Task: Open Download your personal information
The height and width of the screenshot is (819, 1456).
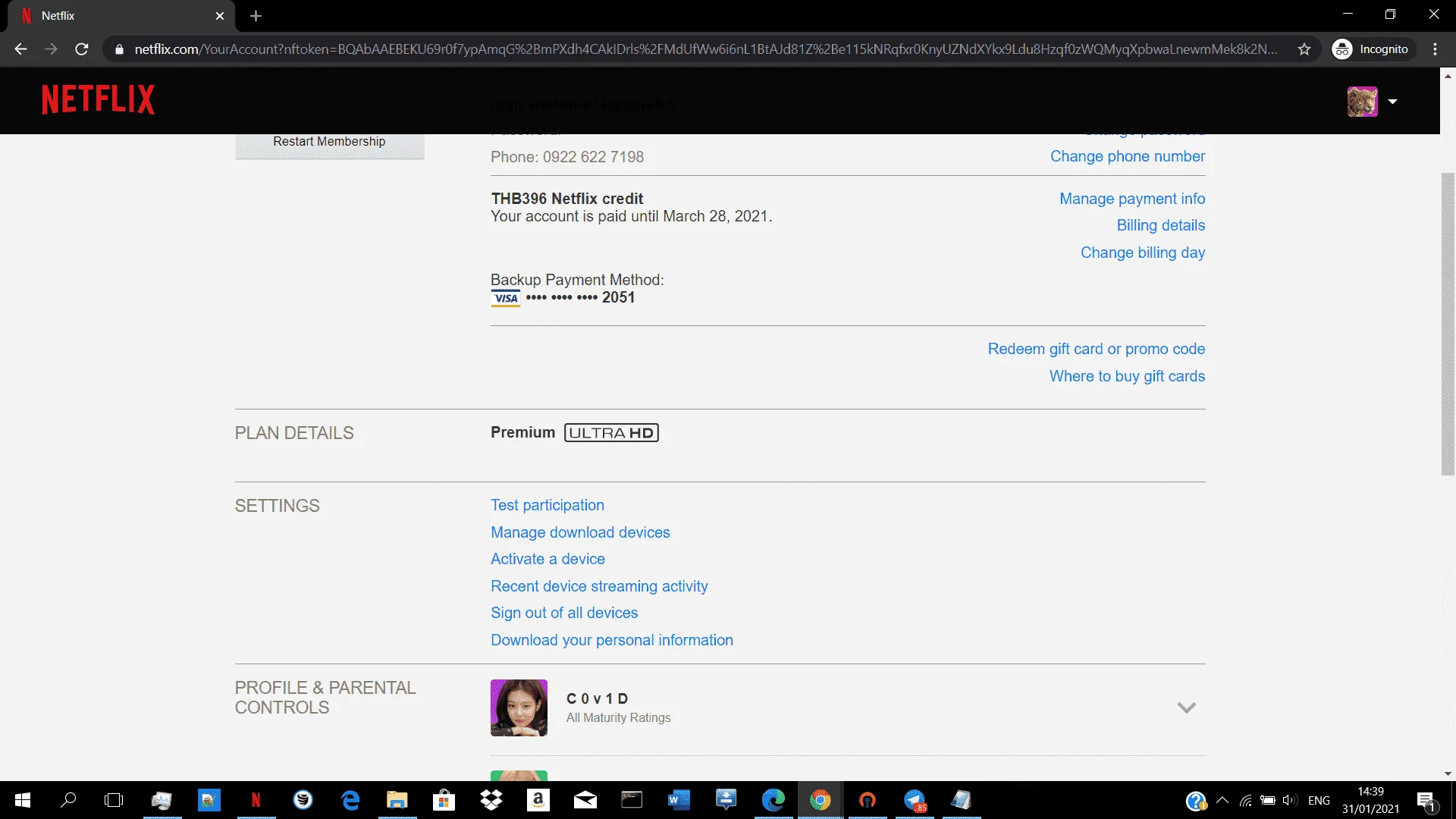Action: click(612, 640)
